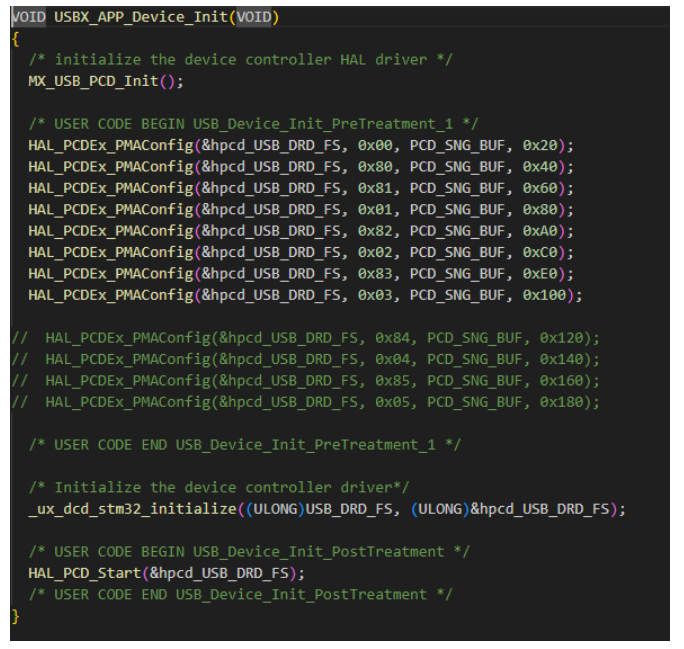Viewport: 684px width, 649px height.
Task: Click the commented PMAConfig line with 0x84
Action: 306,338
